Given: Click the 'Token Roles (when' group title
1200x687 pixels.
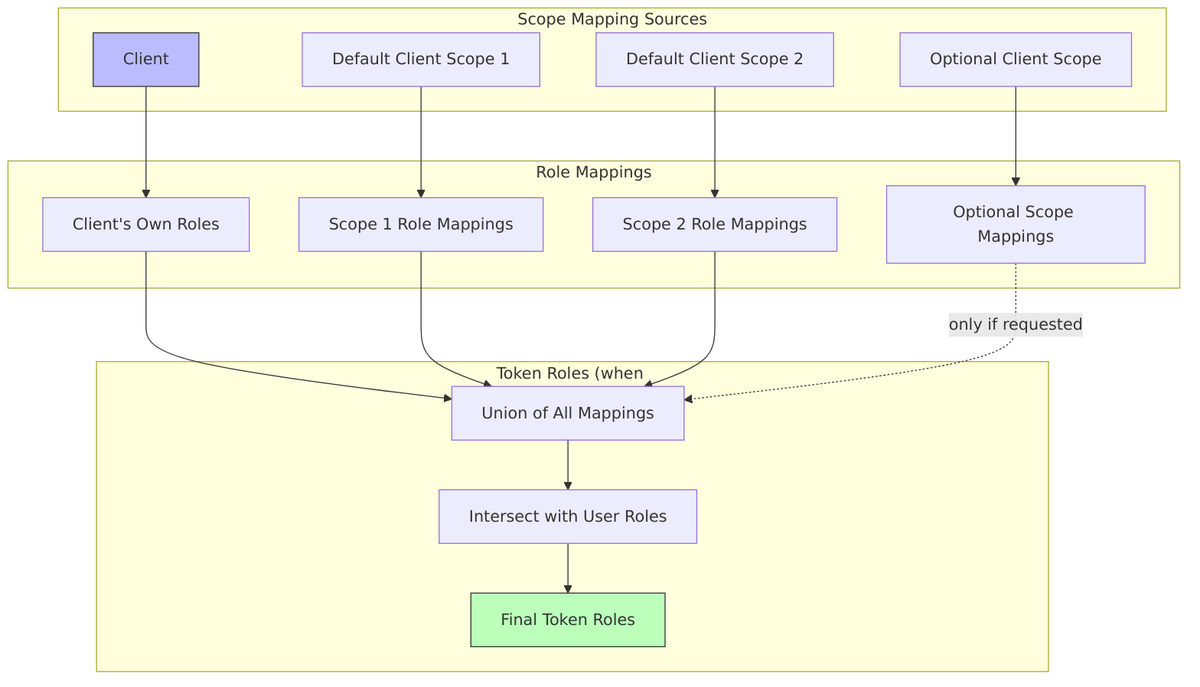Looking at the screenshot, I should [570, 374].
